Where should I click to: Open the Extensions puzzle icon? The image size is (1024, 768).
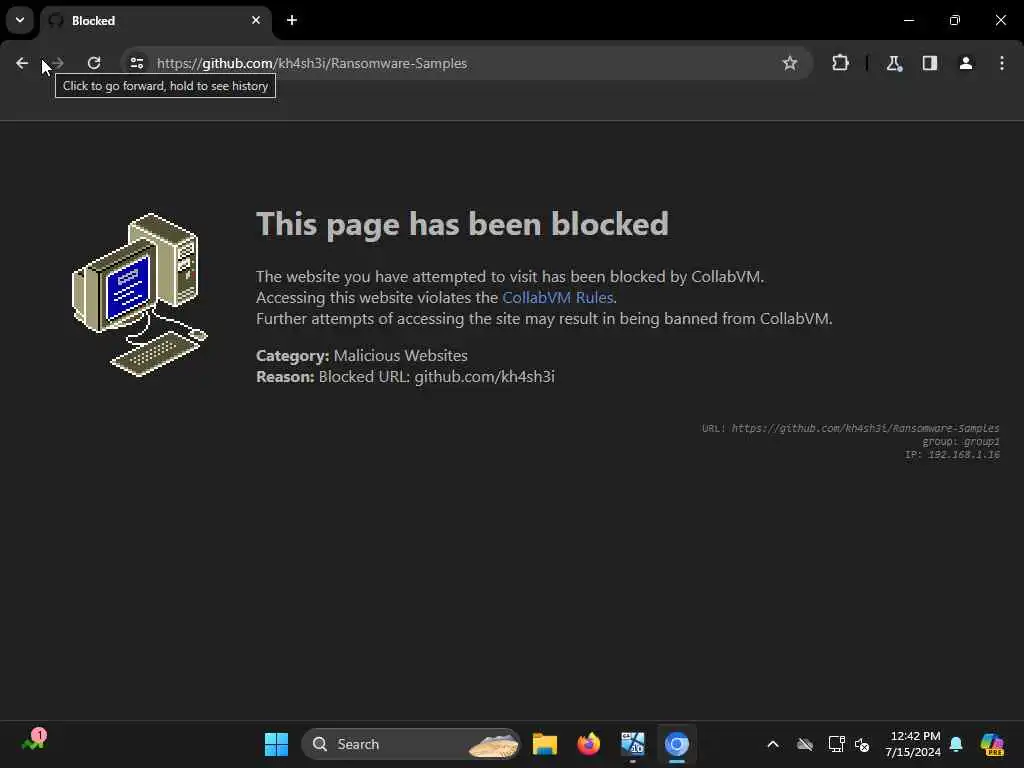tap(840, 63)
